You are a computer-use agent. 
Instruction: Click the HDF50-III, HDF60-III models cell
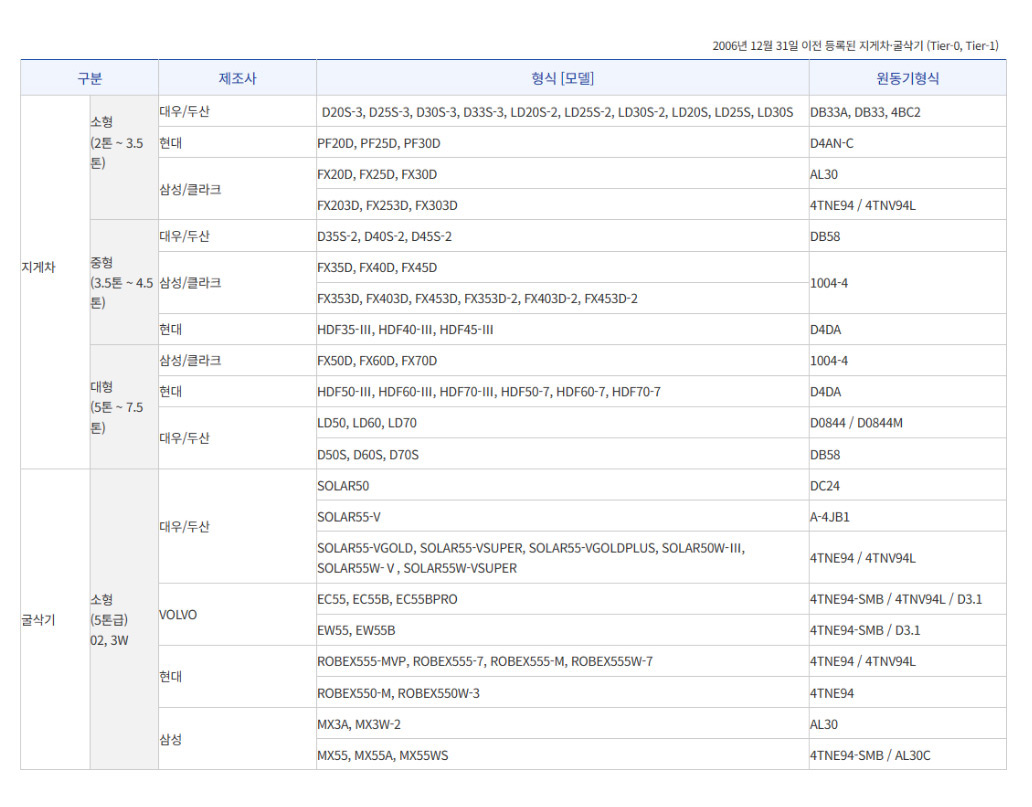point(563,392)
